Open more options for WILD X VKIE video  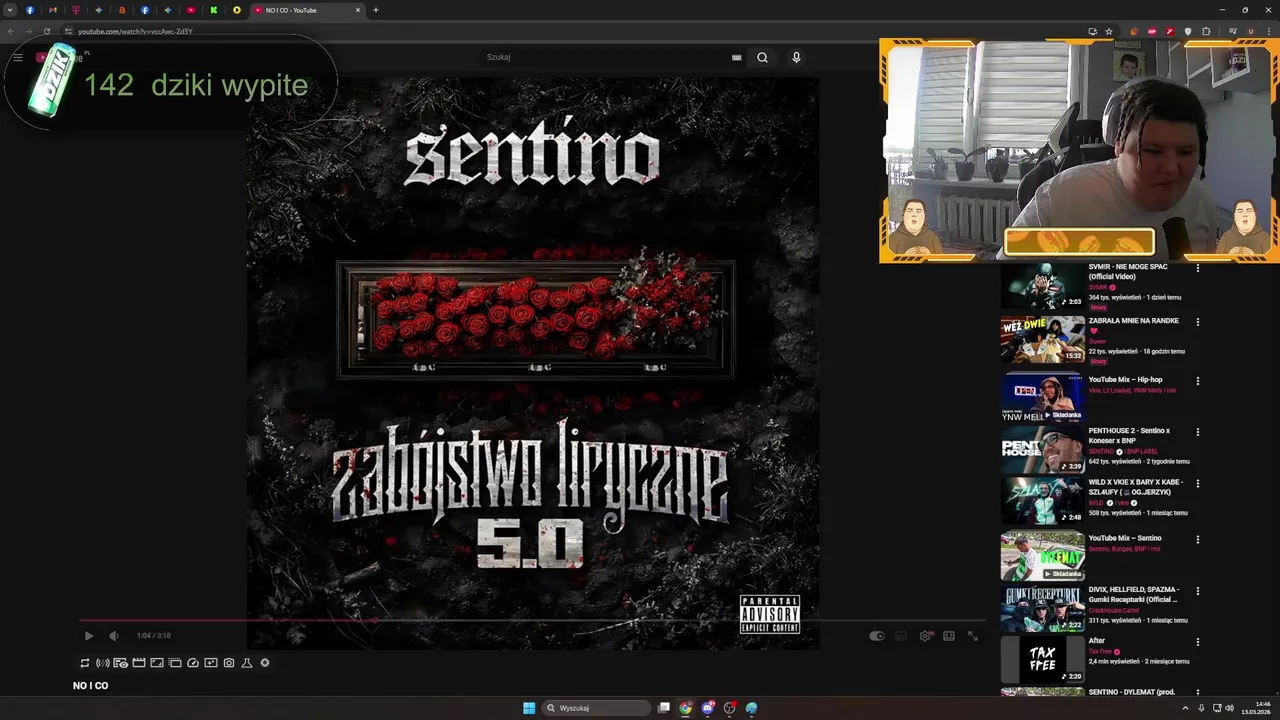click(1197, 483)
